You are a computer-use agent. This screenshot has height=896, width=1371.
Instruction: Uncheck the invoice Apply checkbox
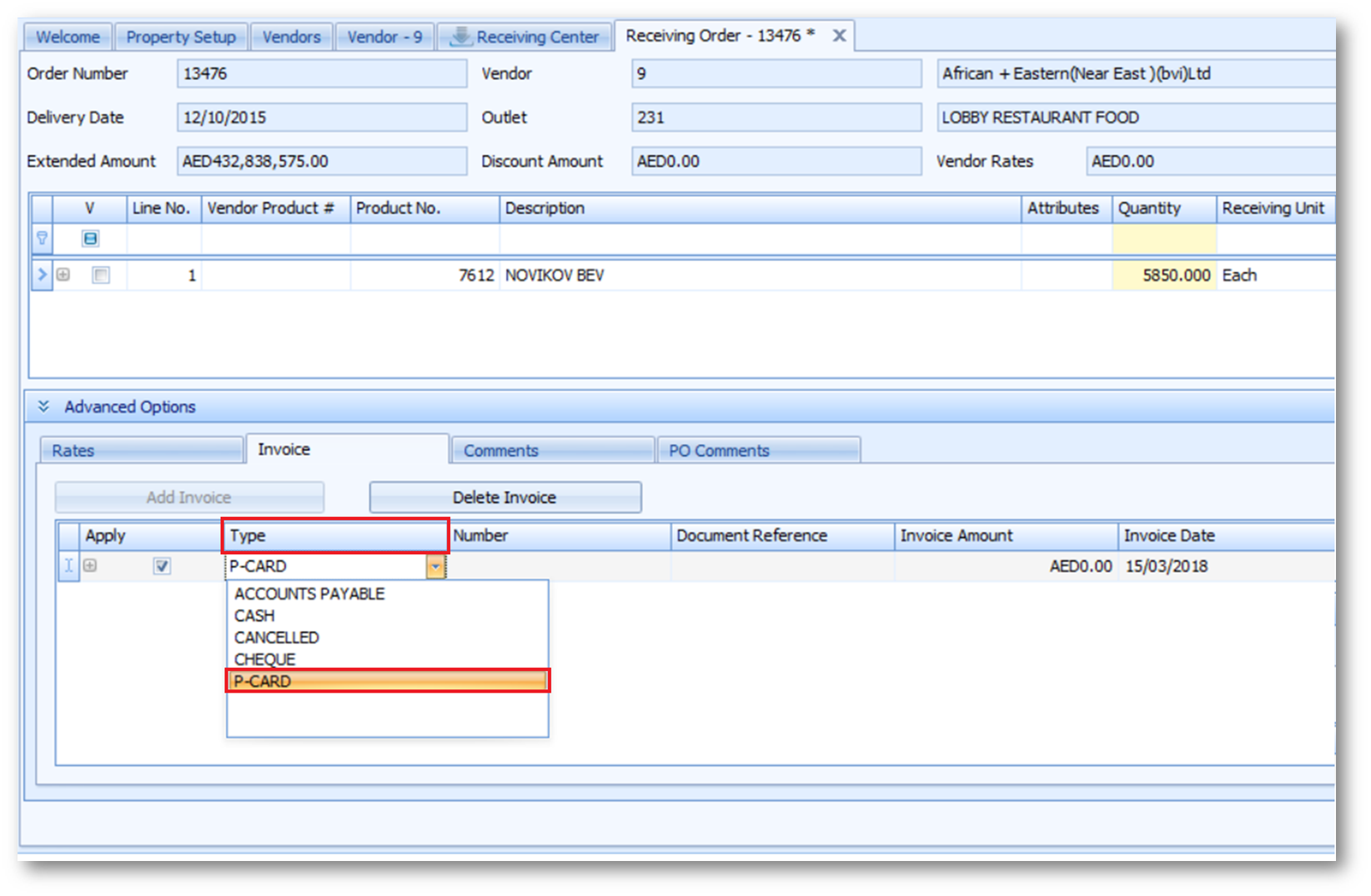pyautogui.click(x=162, y=567)
